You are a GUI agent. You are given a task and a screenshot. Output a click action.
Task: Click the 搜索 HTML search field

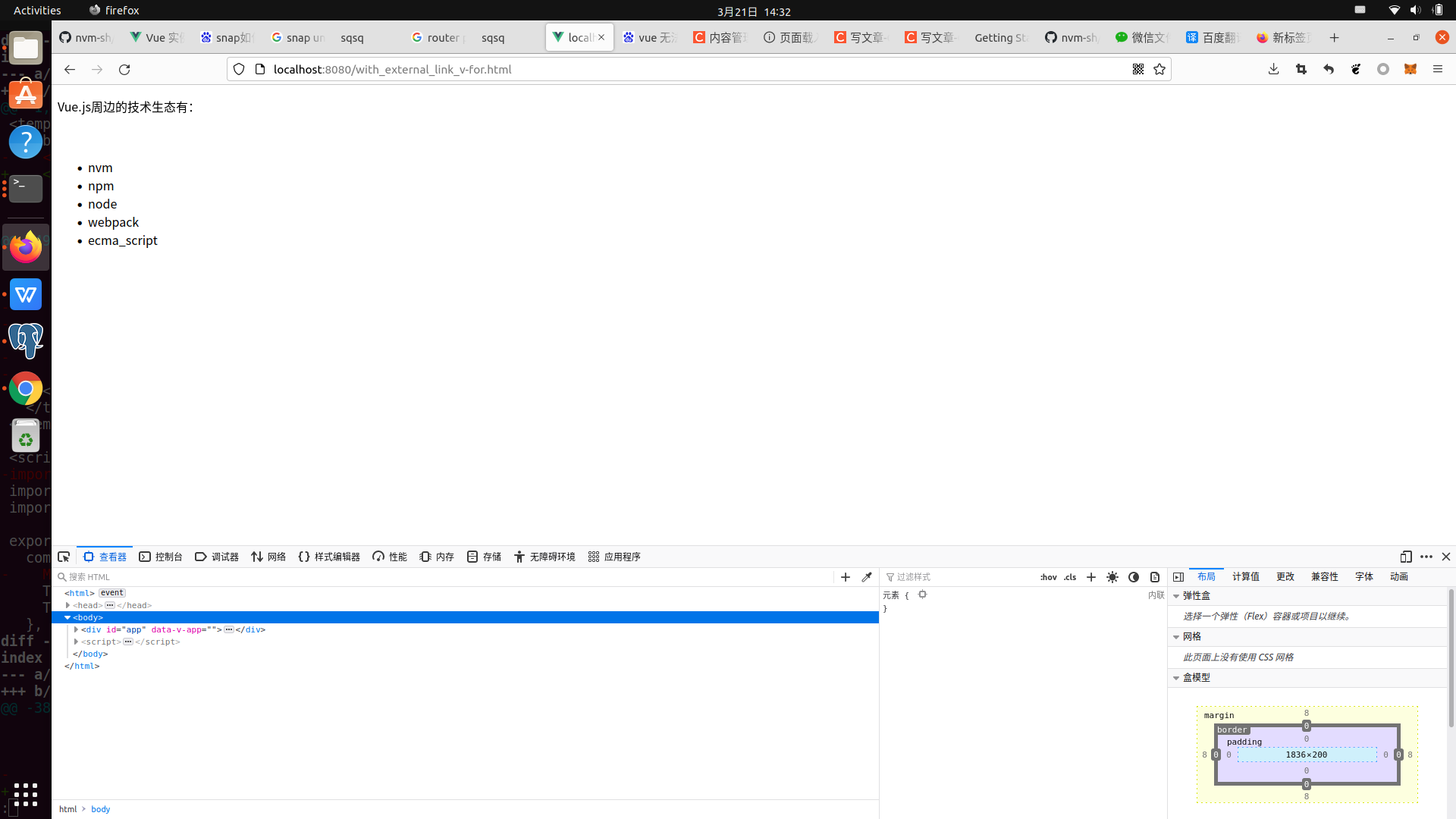coord(447,577)
